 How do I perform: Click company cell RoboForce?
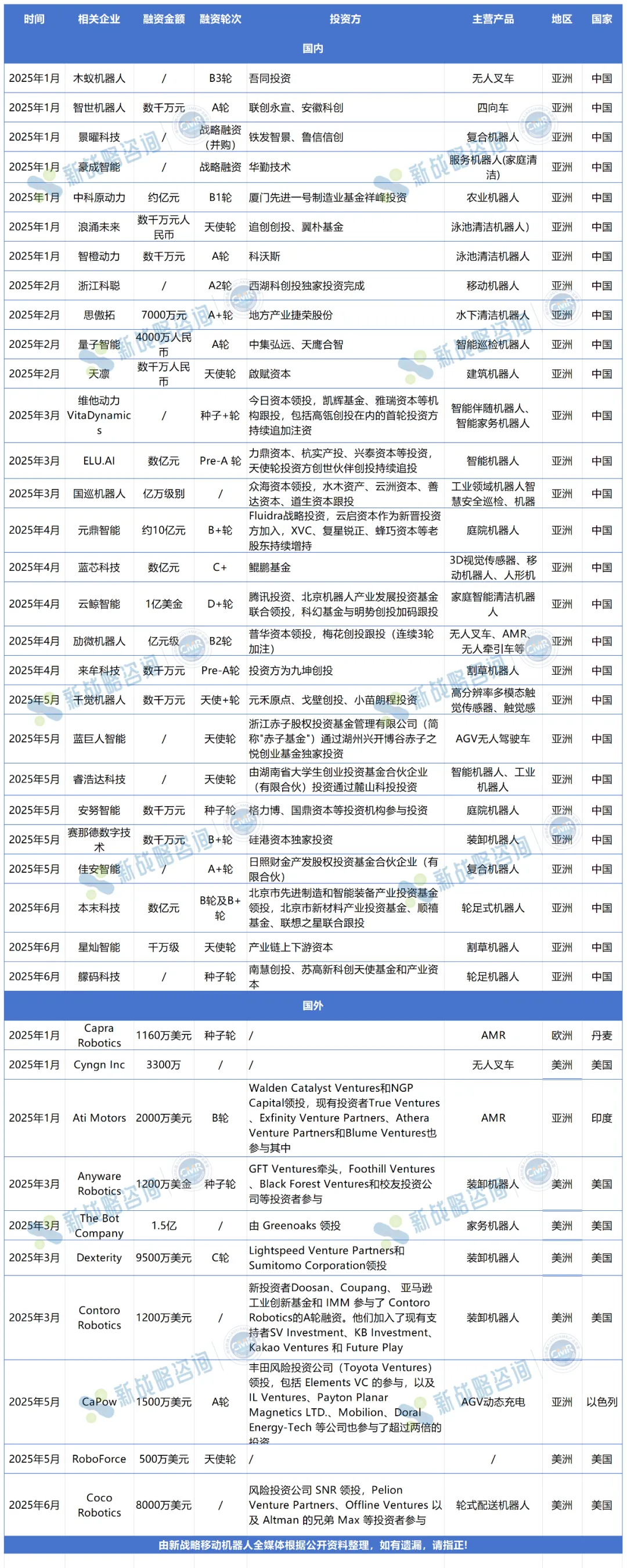99,1459
